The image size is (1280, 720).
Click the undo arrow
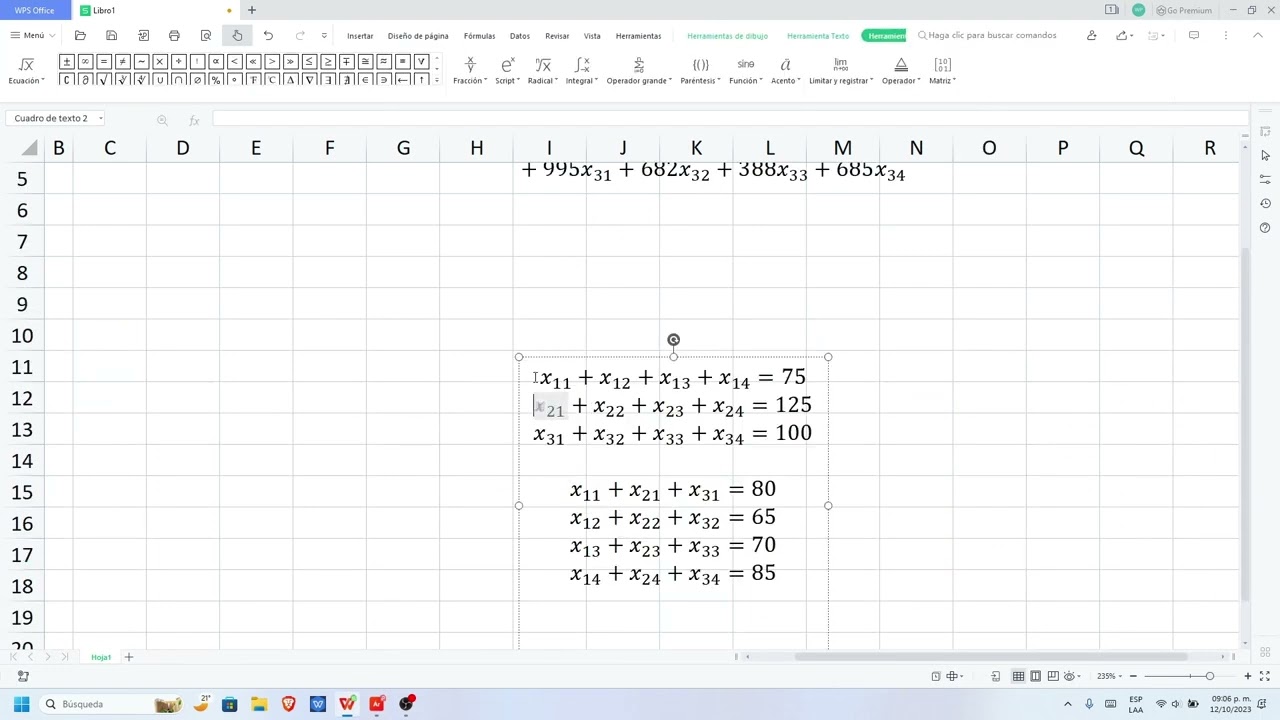(x=268, y=35)
